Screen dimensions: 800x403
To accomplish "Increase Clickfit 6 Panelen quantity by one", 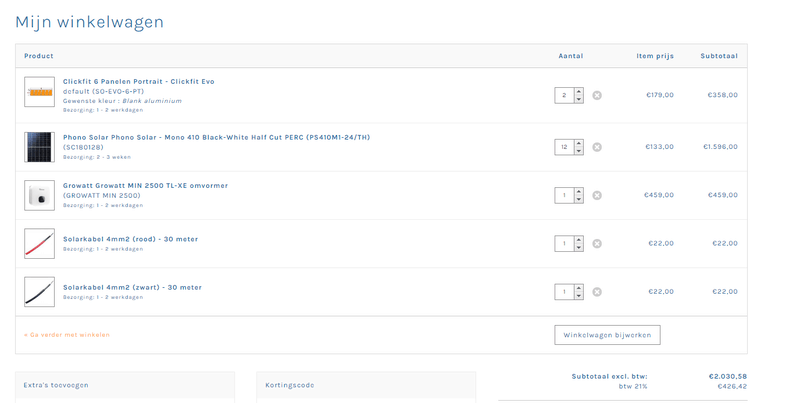I will [x=579, y=91].
